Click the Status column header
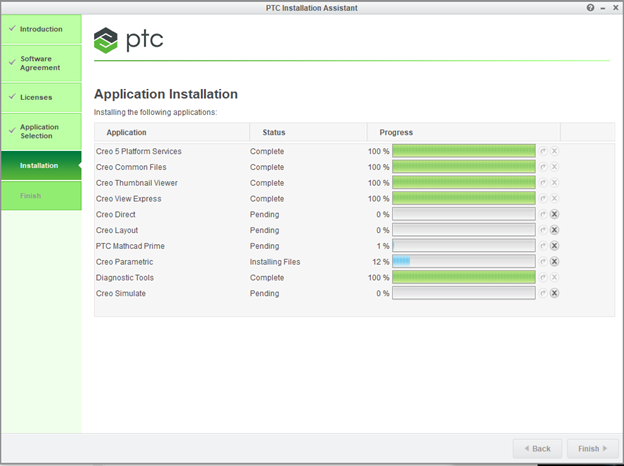This screenshot has width=624, height=466. point(308,132)
